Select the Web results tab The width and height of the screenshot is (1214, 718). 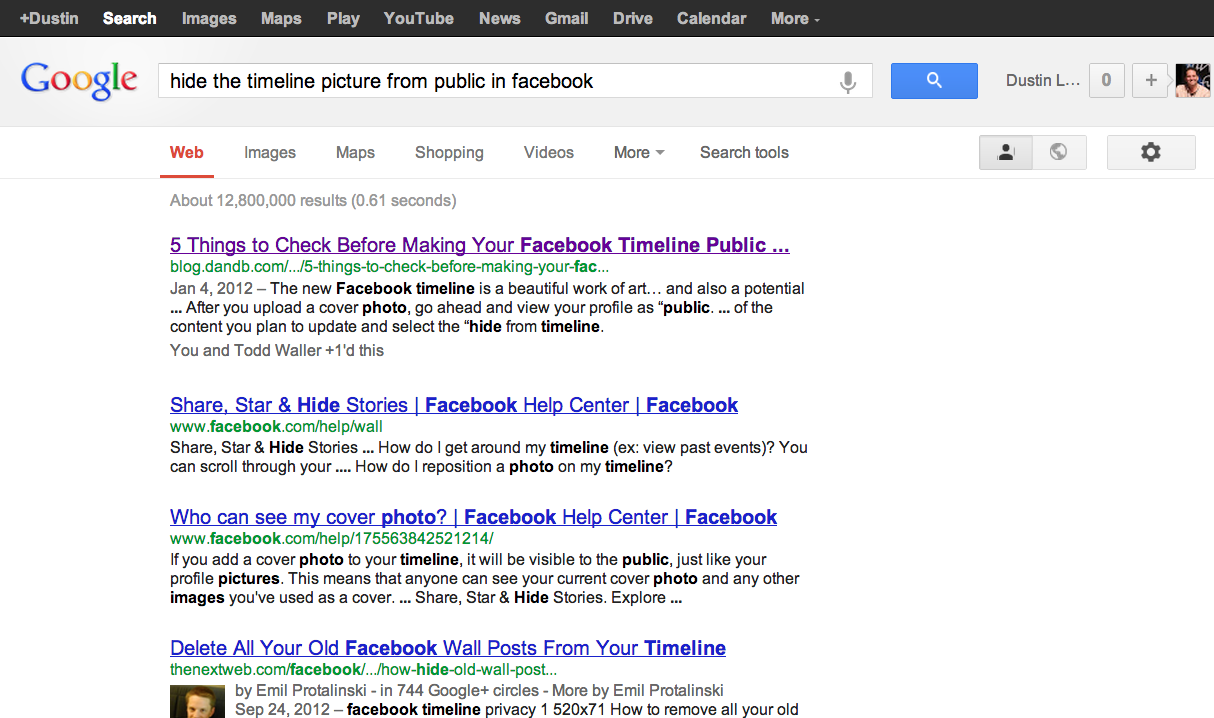click(x=187, y=152)
